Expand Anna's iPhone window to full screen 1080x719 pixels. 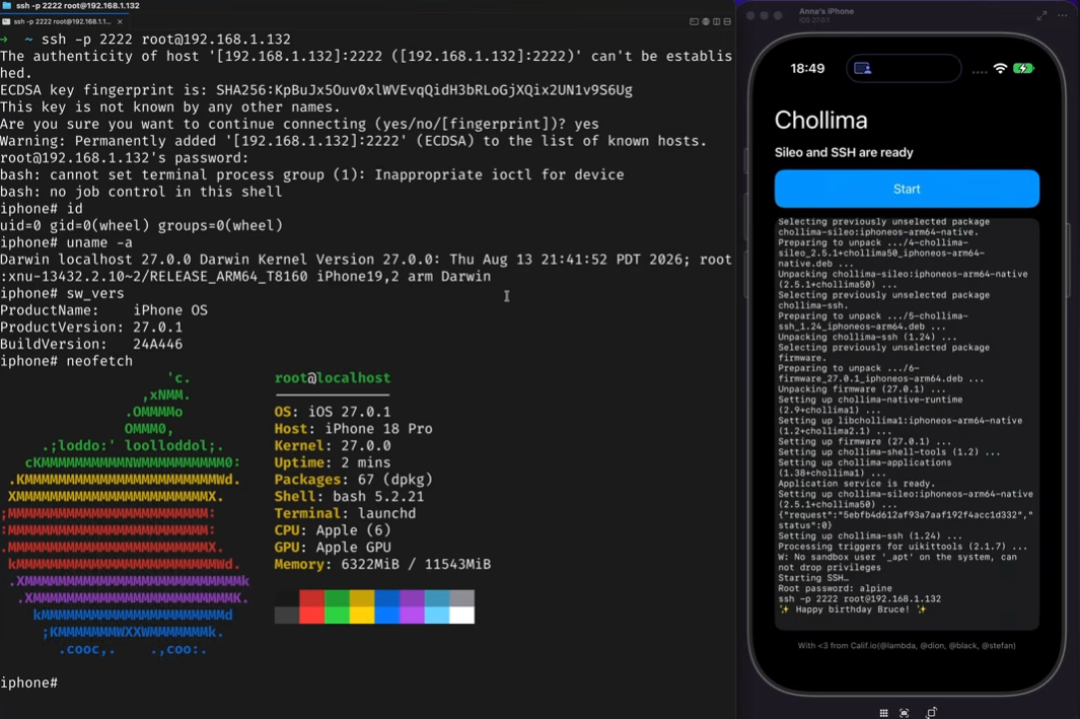pyautogui.click(x=1041, y=15)
